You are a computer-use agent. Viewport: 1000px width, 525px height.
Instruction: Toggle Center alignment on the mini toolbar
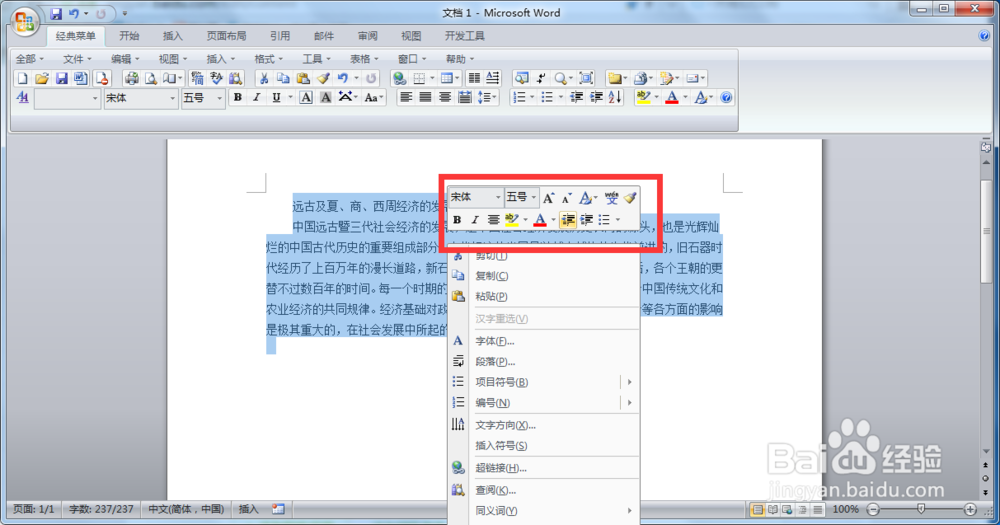coord(493,220)
